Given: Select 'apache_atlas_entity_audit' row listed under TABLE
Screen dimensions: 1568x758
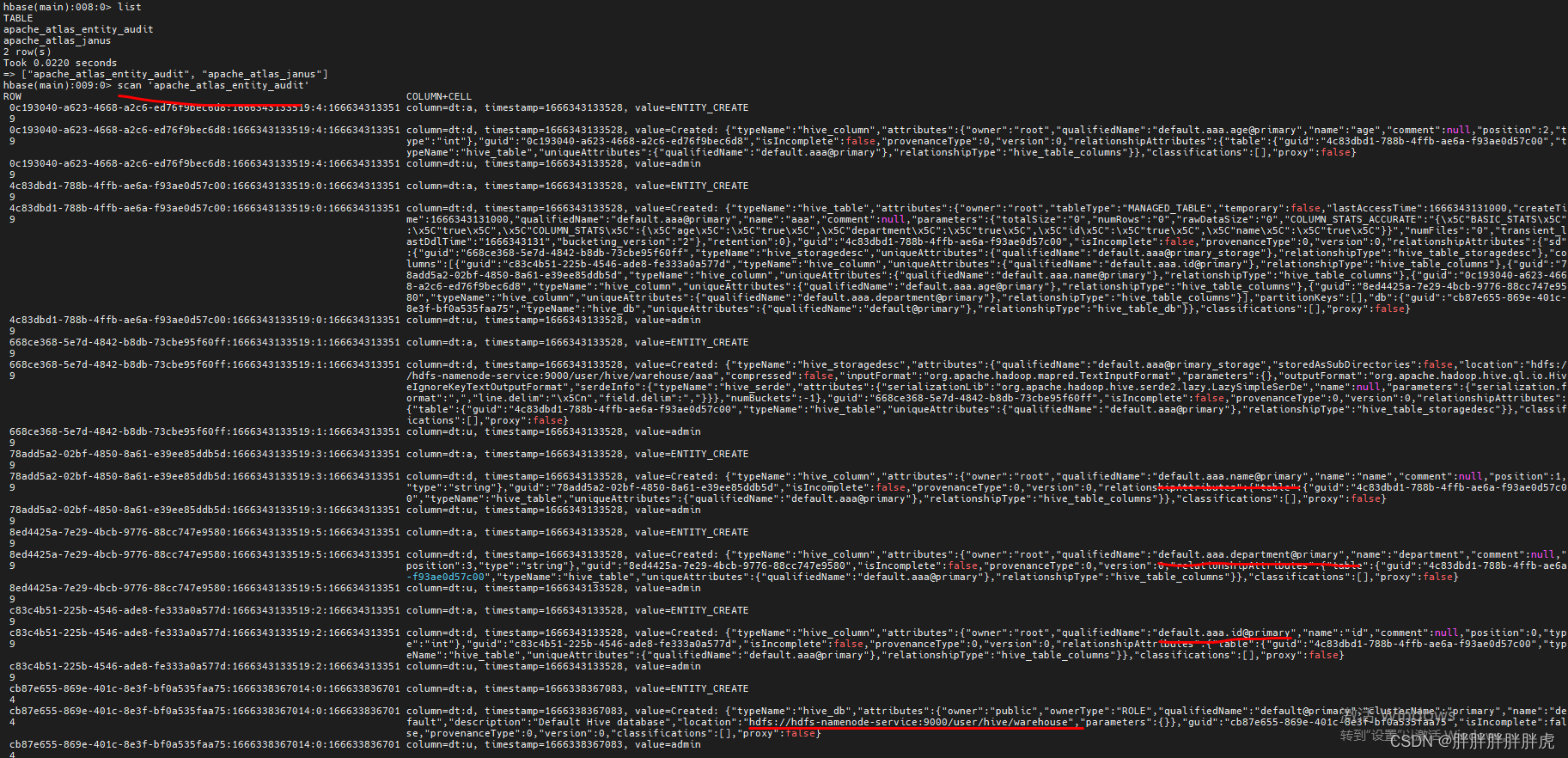Looking at the screenshot, I should pyautogui.click(x=78, y=29).
